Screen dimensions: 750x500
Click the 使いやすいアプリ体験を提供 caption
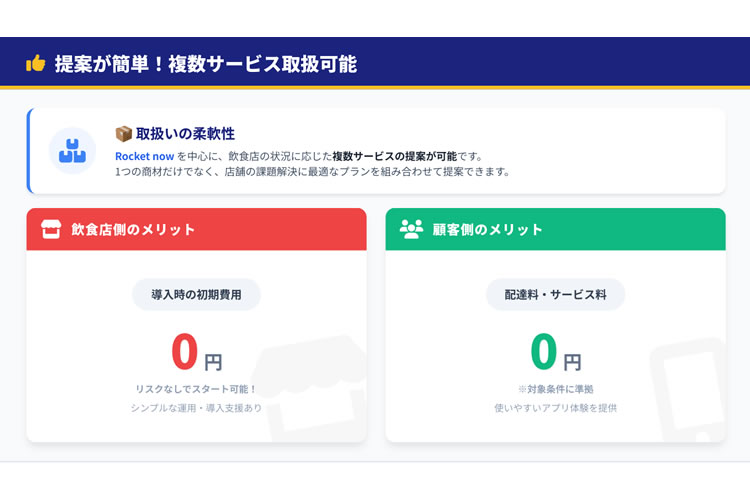pyautogui.click(x=555, y=408)
